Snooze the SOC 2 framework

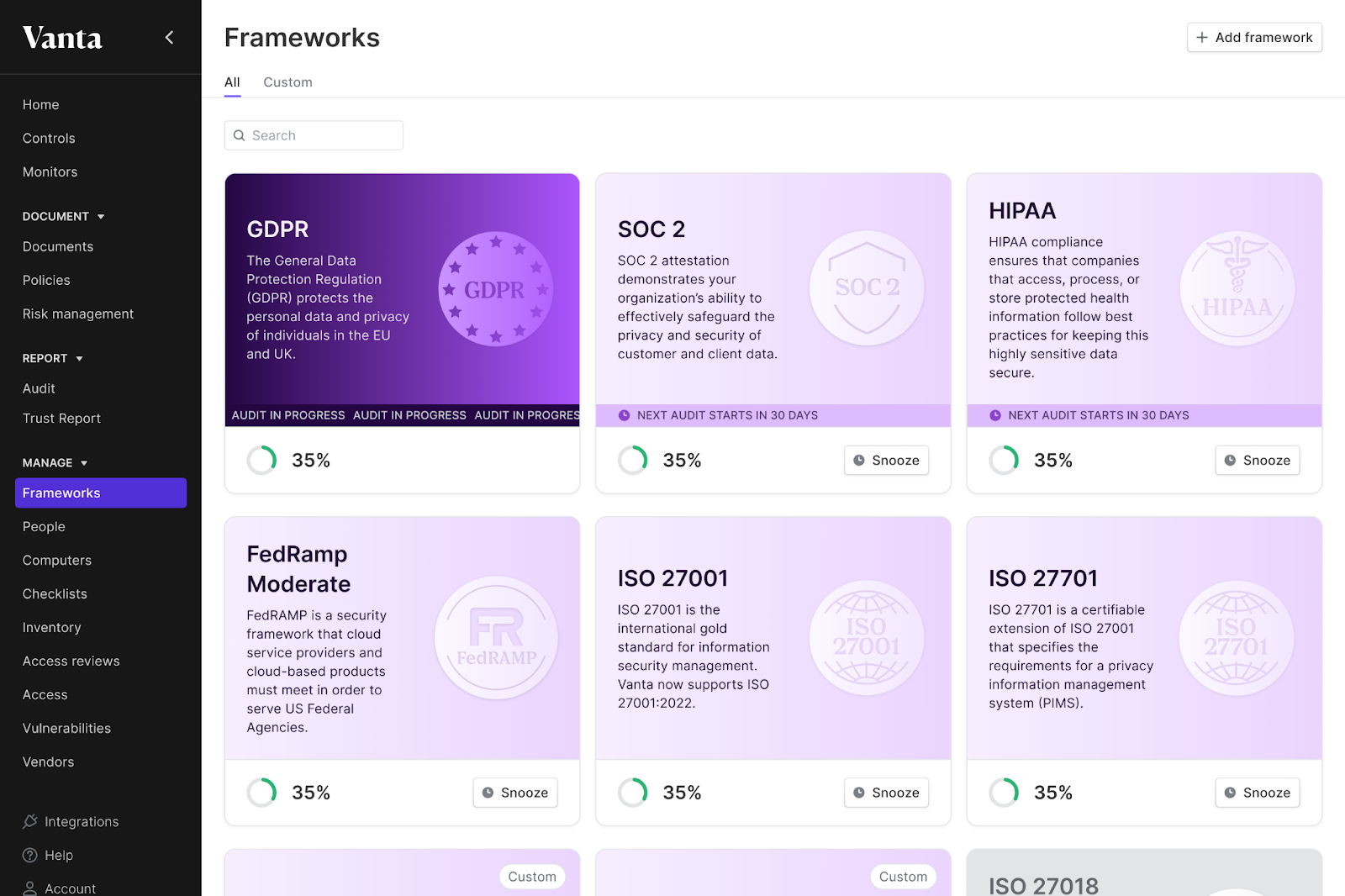[886, 461]
